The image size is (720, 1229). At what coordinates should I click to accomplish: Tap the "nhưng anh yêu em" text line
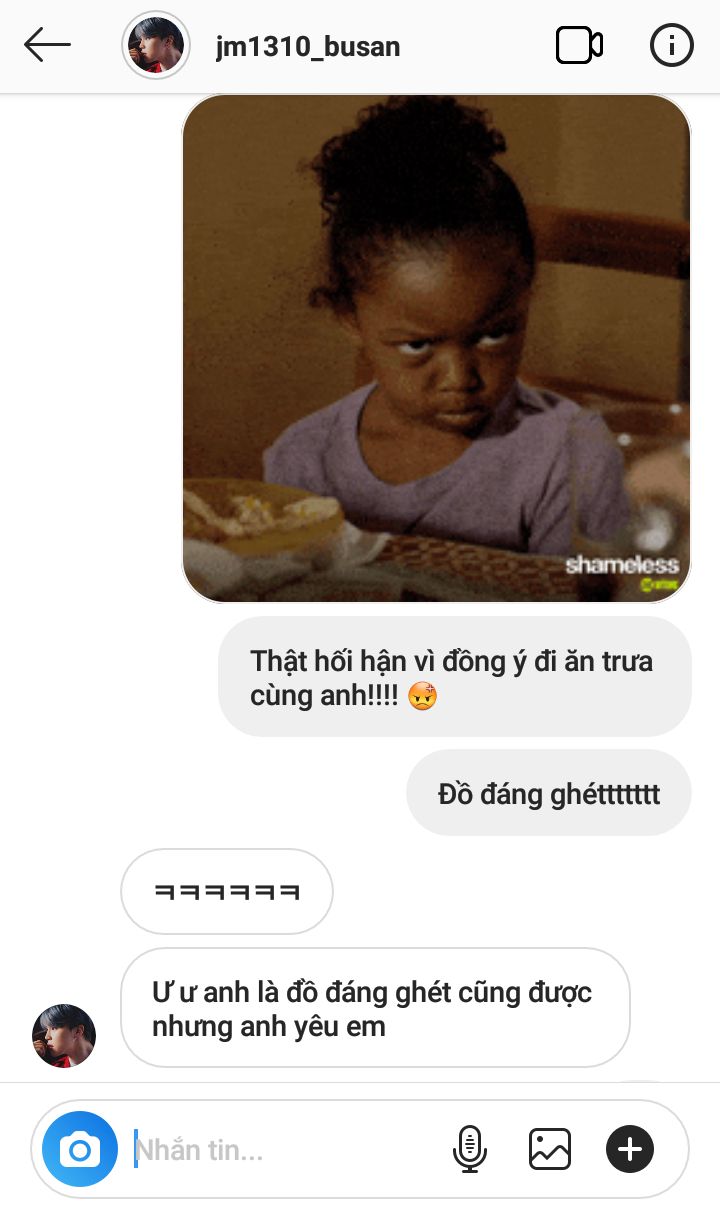(x=269, y=1026)
